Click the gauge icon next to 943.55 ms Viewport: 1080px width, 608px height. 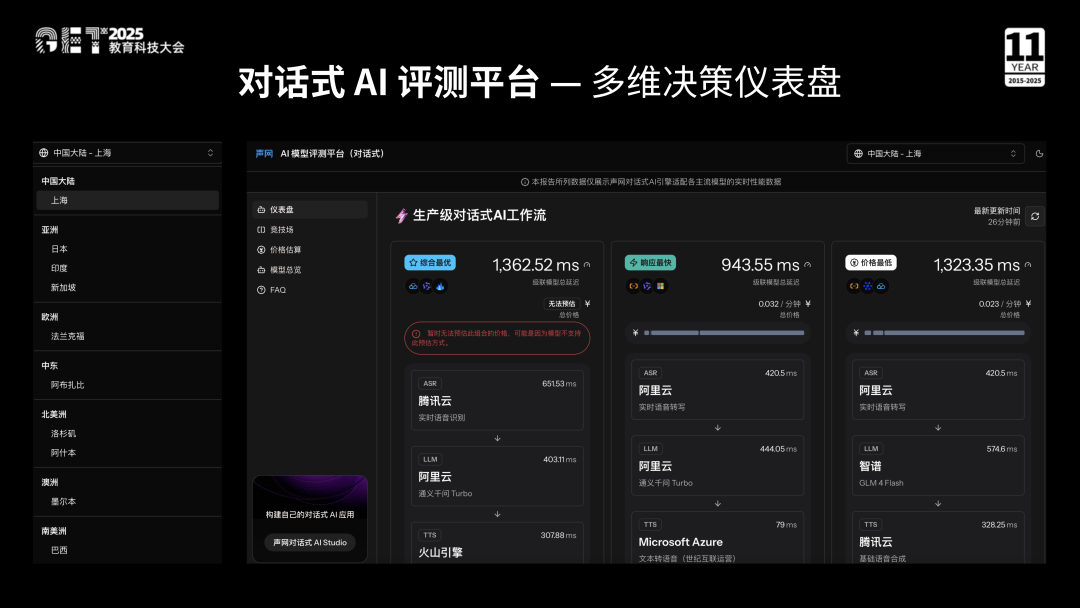[807, 264]
